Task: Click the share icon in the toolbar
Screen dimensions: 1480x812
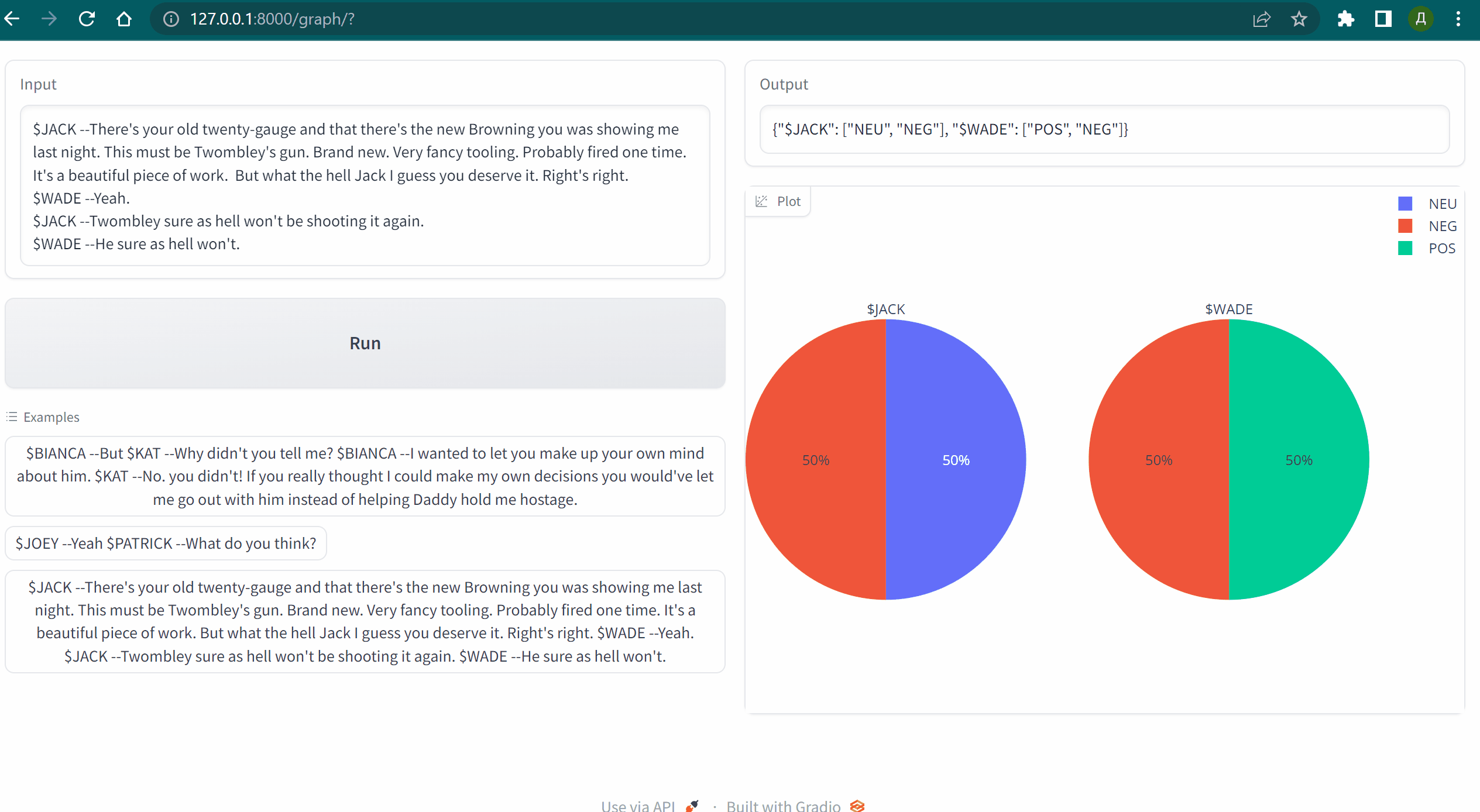Action: 1262,18
